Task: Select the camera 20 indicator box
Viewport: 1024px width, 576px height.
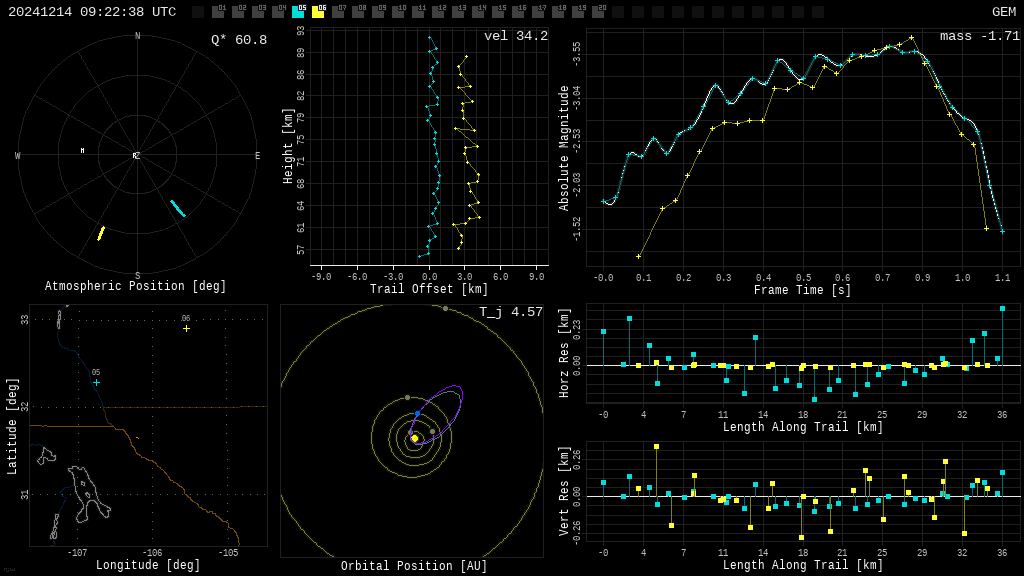Action: click(598, 12)
